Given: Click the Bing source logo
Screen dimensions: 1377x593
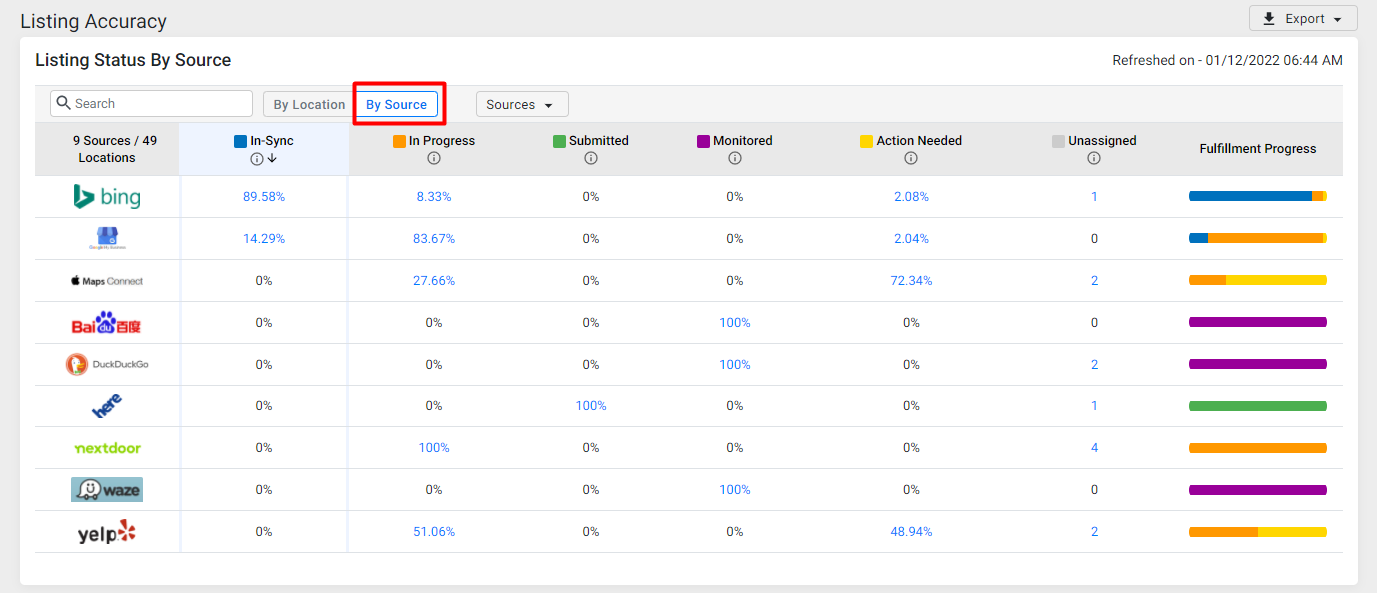Looking at the screenshot, I should 107,197.
